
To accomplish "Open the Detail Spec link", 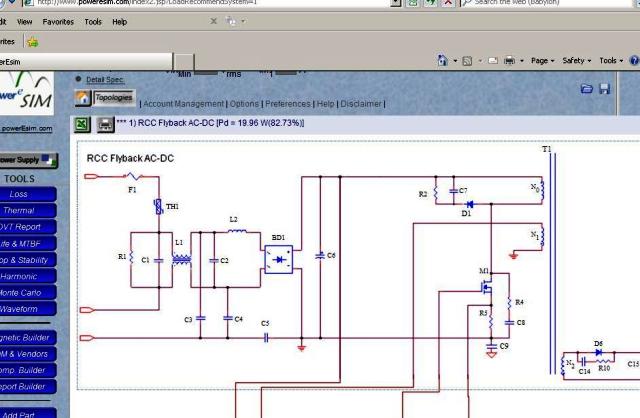I will coord(105,80).
